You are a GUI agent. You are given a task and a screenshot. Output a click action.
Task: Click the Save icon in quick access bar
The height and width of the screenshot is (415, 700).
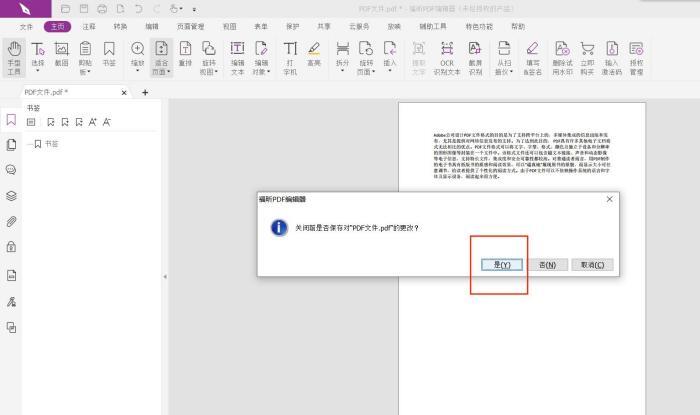coord(83,8)
